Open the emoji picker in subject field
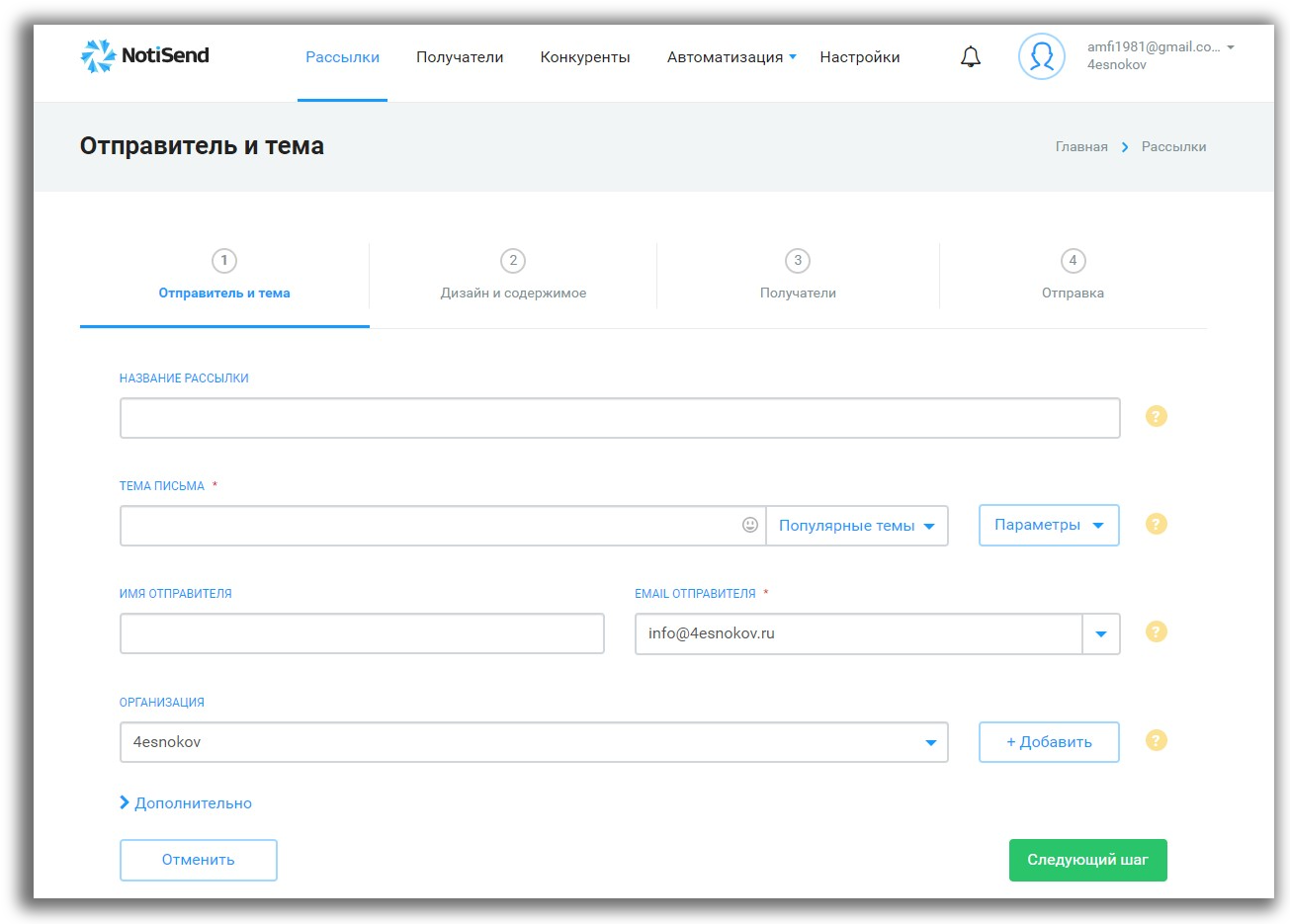Screen dimensions: 1290x924 [x=750, y=525]
